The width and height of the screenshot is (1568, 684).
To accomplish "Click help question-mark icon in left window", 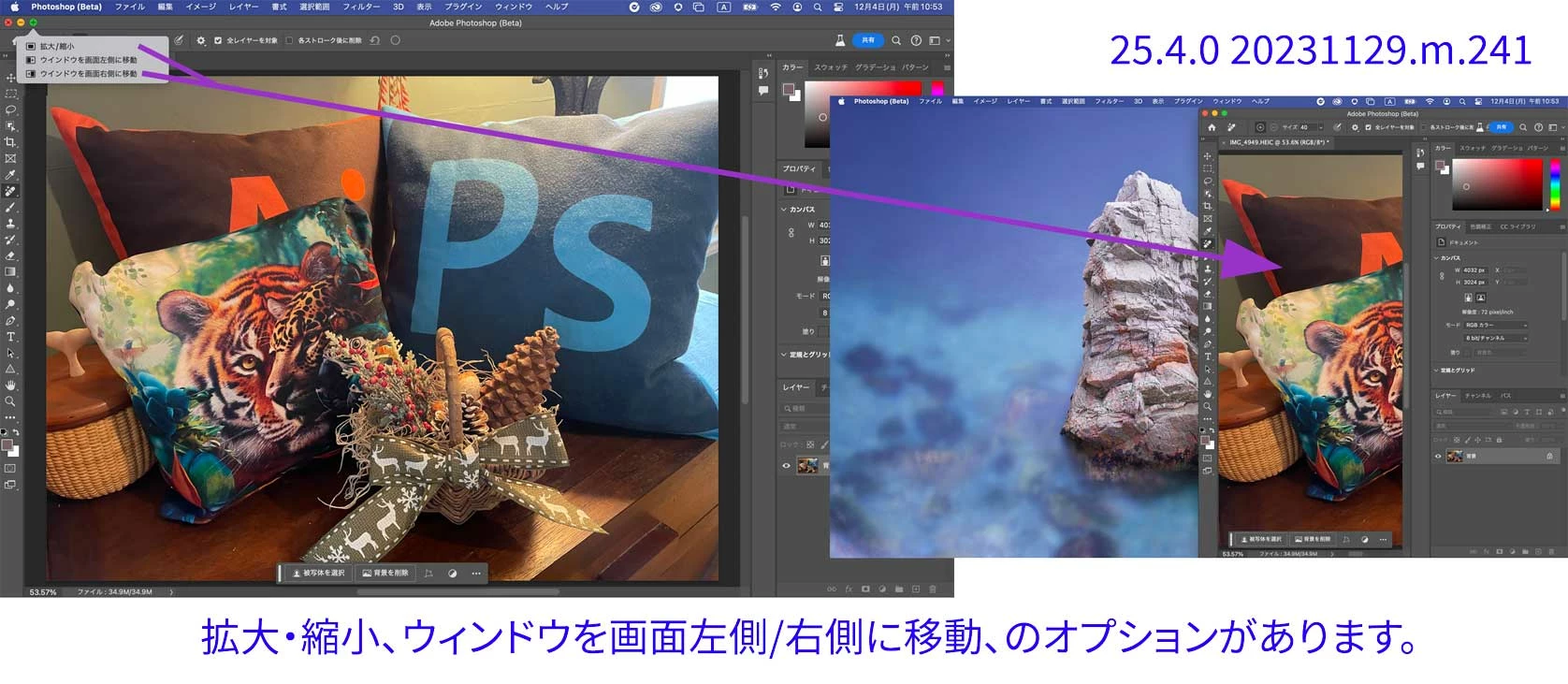I will (916, 40).
